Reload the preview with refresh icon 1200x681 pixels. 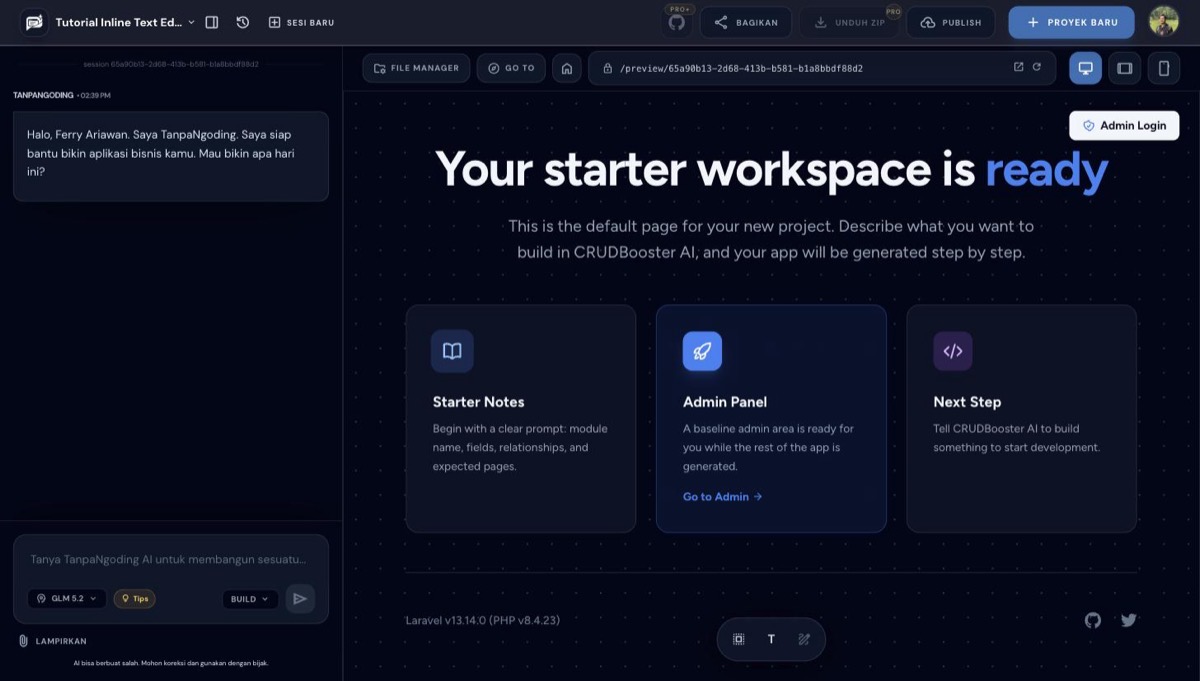[x=1037, y=67]
